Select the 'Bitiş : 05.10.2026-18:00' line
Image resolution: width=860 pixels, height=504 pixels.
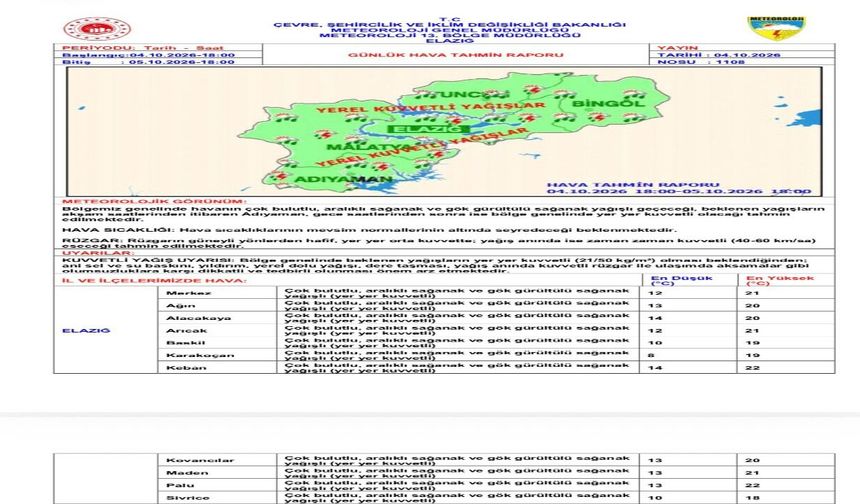click(x=148, y=62)
